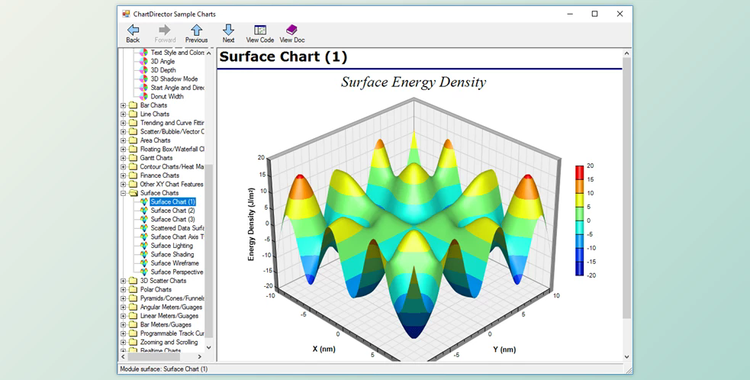
Task: Click tree panel horizontal scrollbar right arrow
Action: (200, 357)
